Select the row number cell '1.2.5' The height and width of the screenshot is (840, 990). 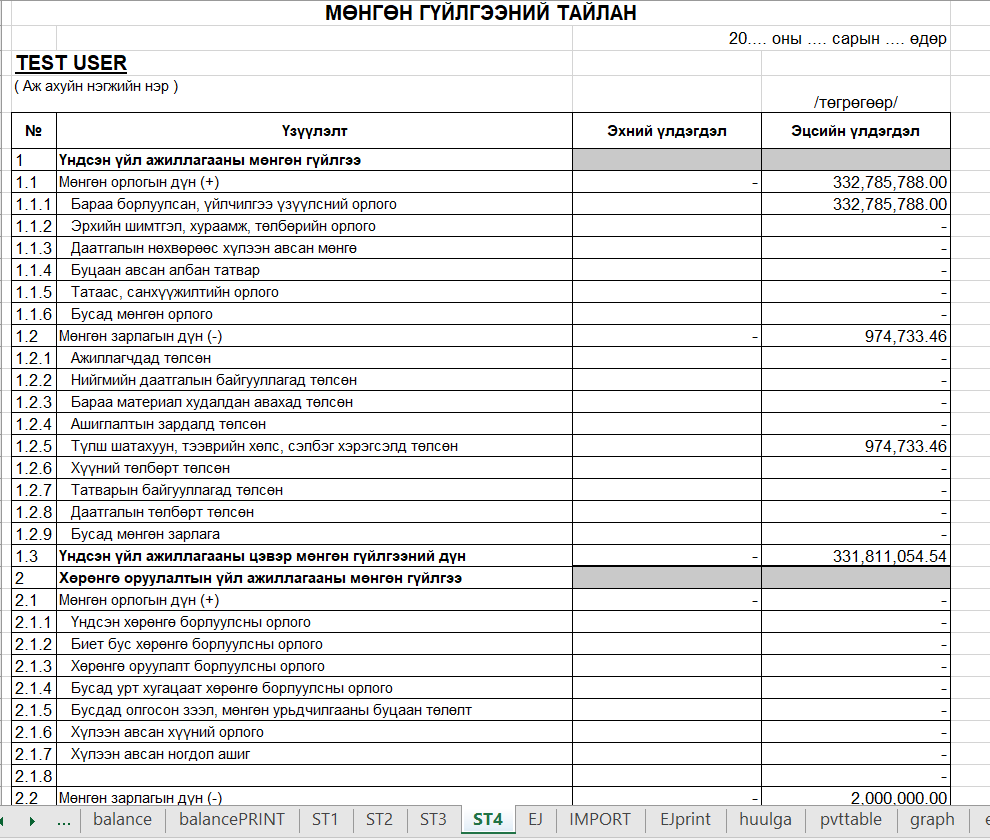tap(34, 447)
